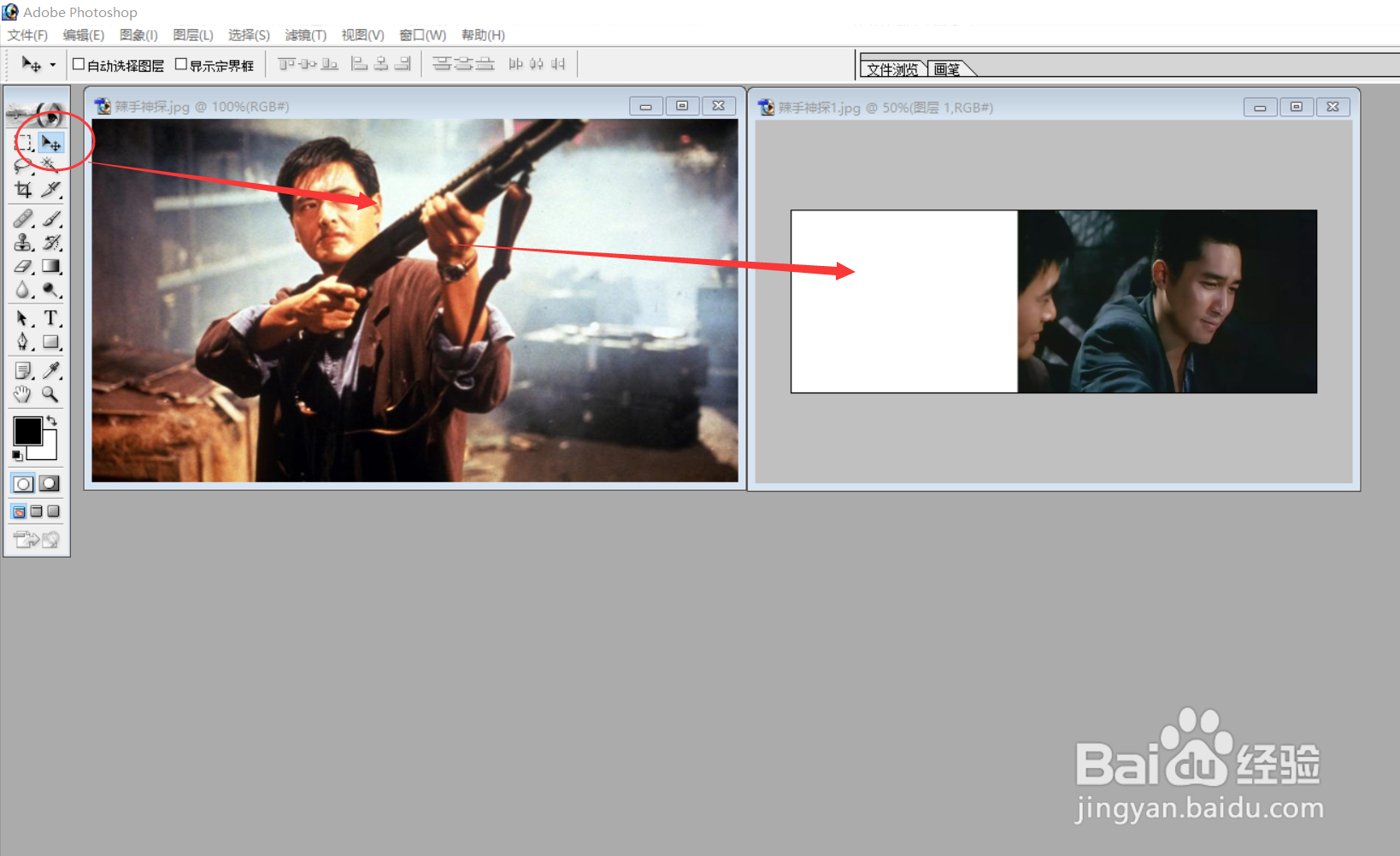
Task: Select the History Brush tool
Action: (51, 243)
